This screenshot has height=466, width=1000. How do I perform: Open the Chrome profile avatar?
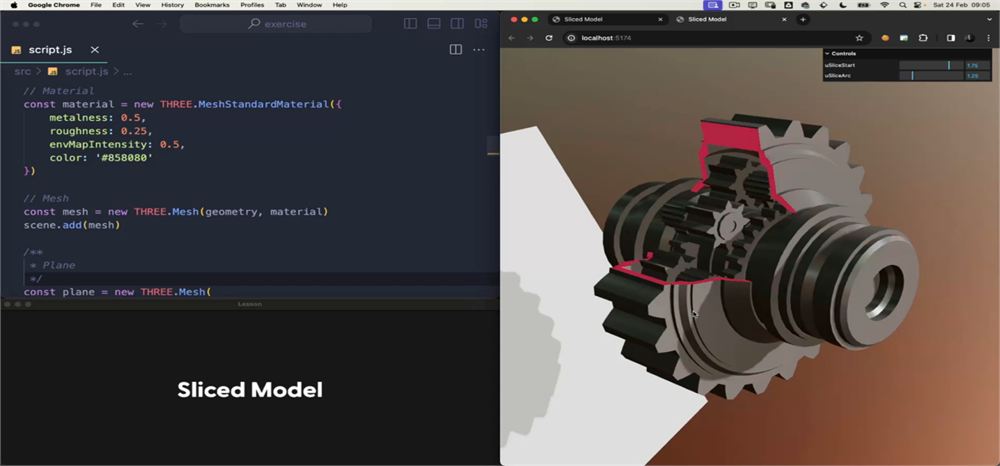coord(969,38)
